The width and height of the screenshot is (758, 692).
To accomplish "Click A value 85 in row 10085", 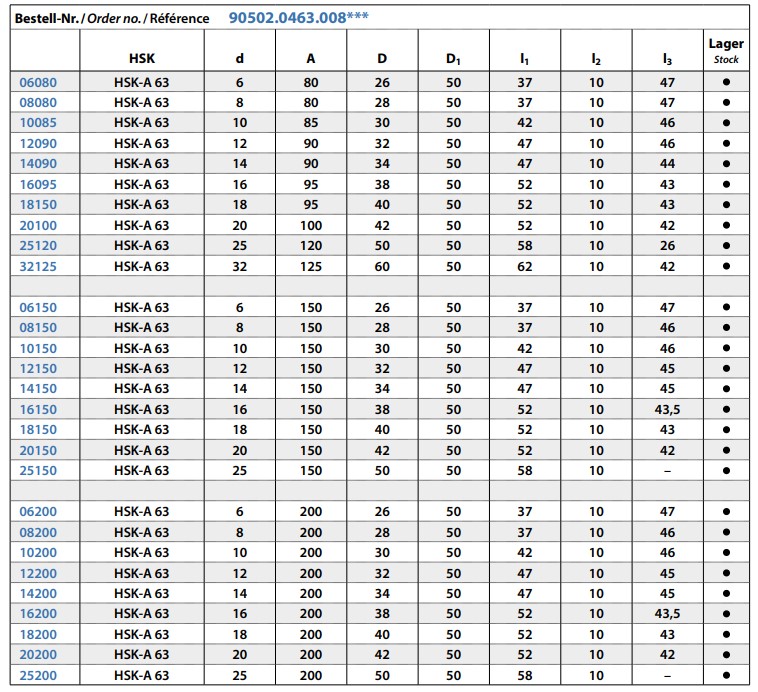I will point(311,123).
